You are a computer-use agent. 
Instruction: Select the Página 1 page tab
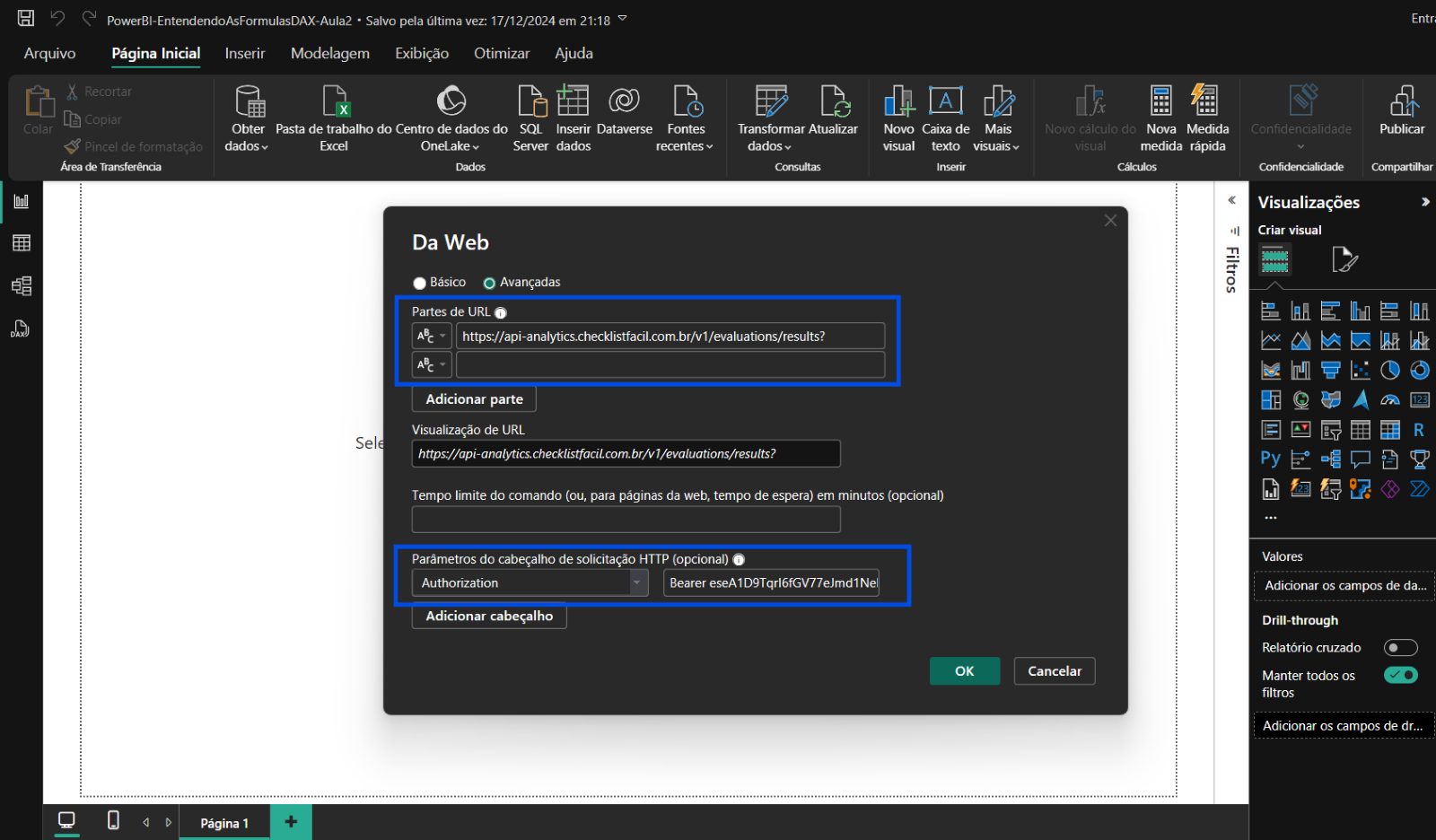[224, 823]
